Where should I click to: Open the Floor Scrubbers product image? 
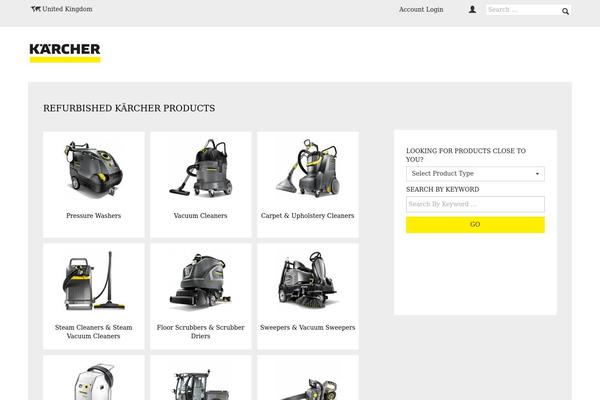pyautogui.click(x=201, y=281)
